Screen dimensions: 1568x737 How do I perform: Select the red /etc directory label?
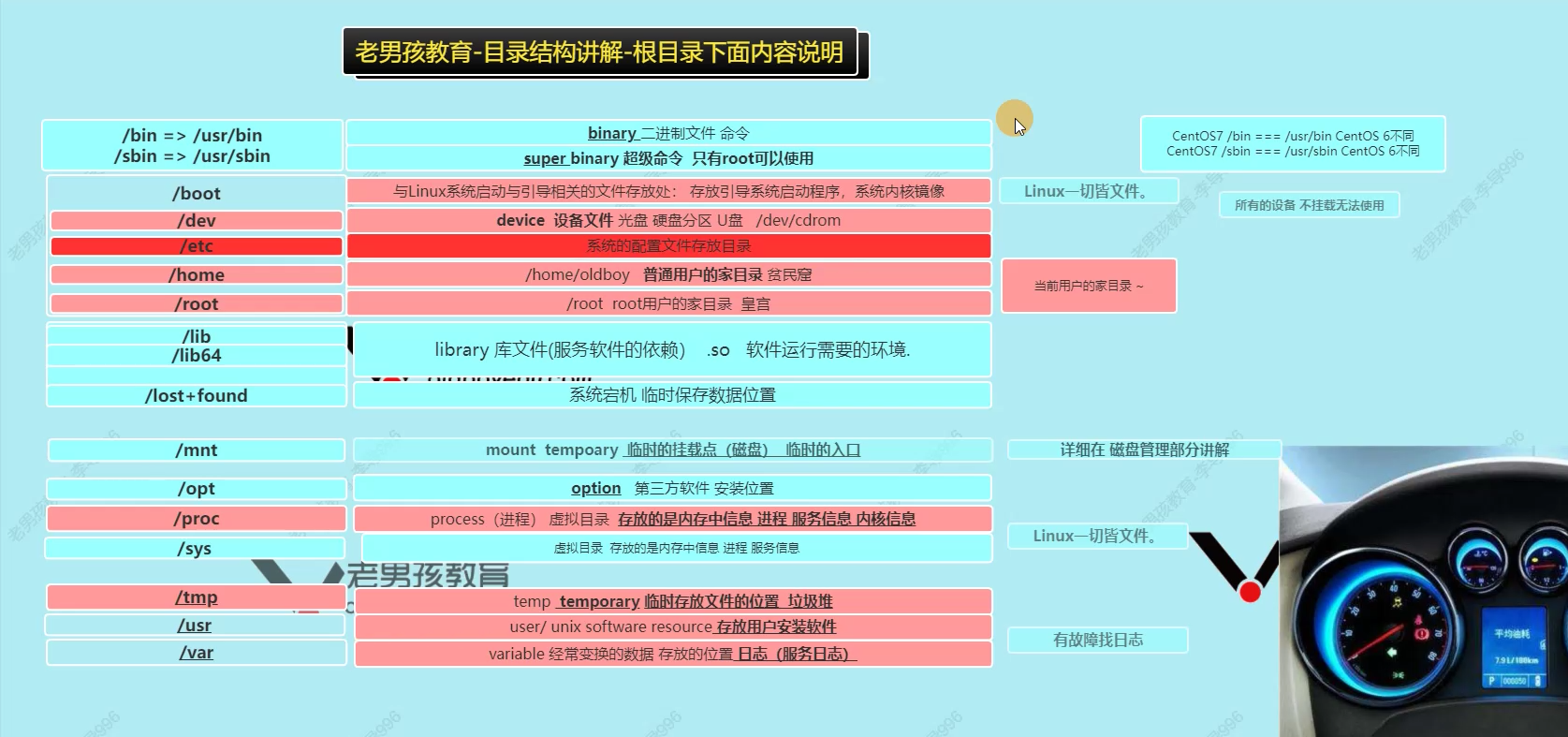[197, 246]
